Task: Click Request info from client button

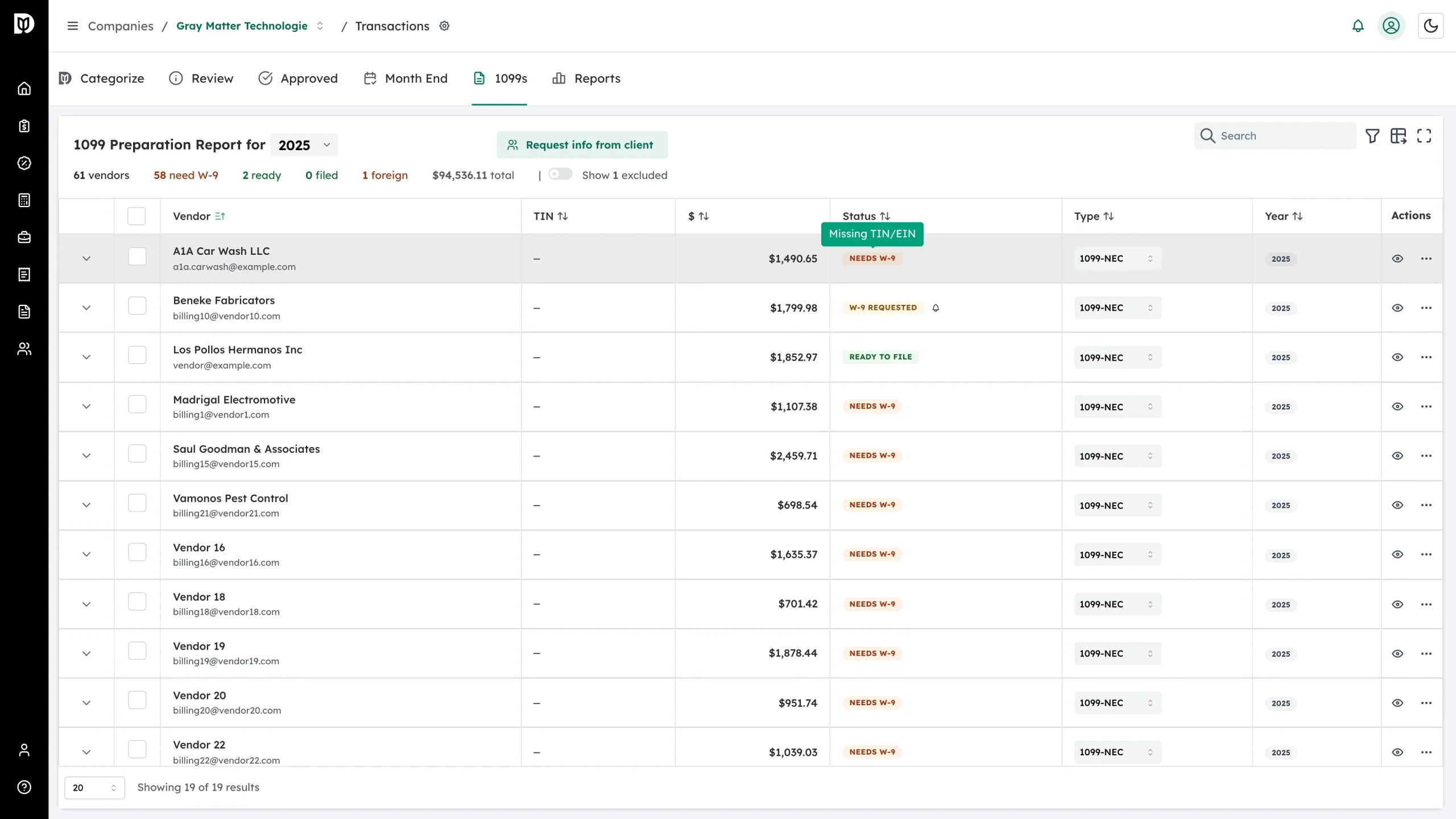Action: coord(582,145)
